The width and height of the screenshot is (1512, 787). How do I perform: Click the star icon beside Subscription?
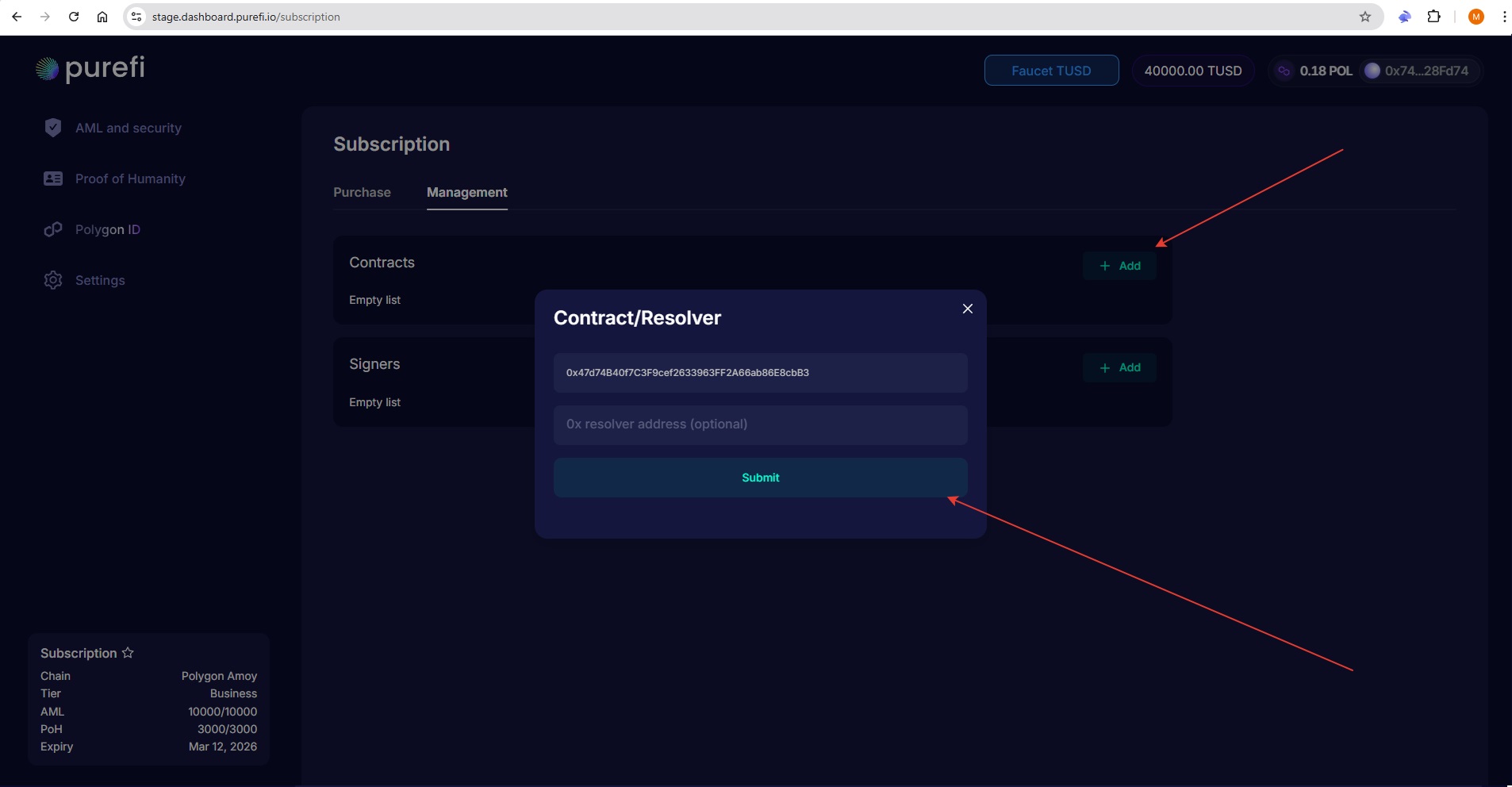tap(128, 653)
